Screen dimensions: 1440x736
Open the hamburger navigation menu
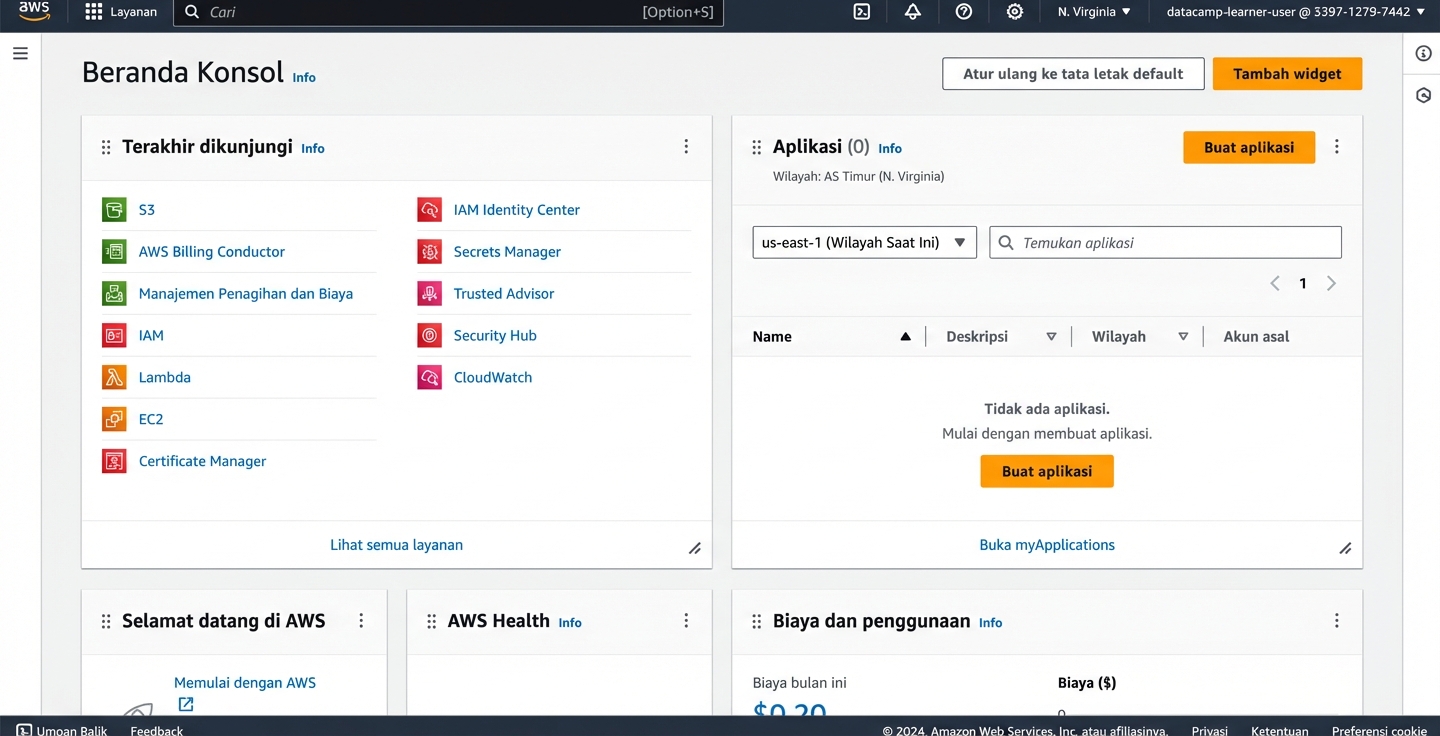[x=20, y=54]
